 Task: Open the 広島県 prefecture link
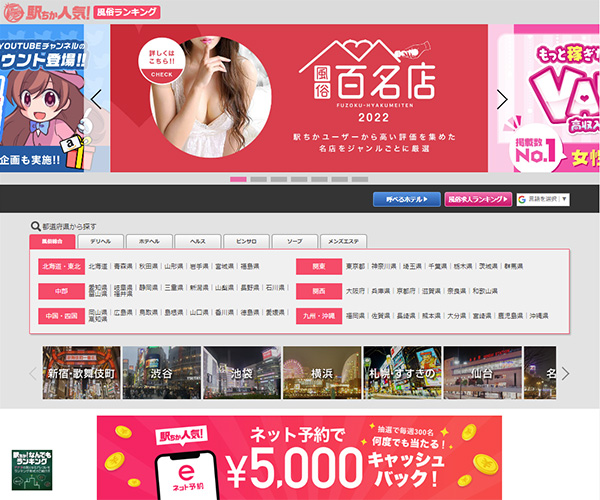pyautogui.click(x=123, y=313)
